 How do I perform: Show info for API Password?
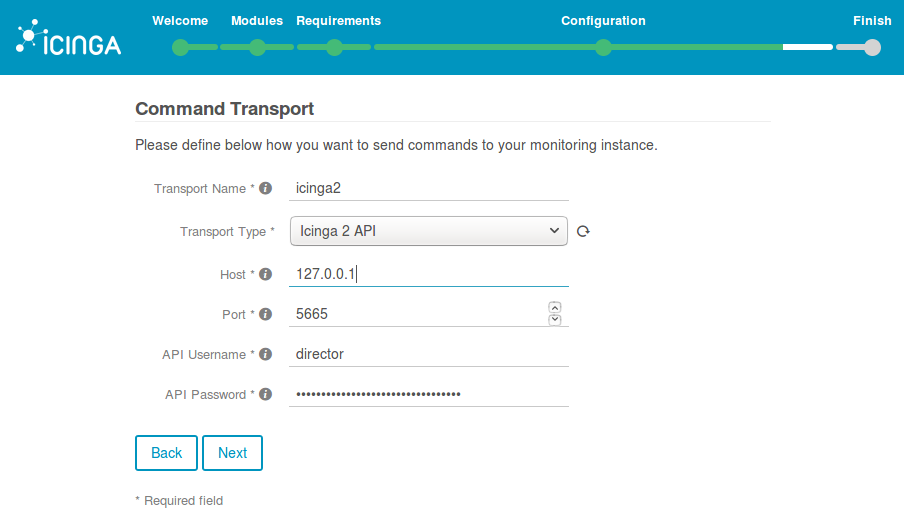tap(265, 394)
